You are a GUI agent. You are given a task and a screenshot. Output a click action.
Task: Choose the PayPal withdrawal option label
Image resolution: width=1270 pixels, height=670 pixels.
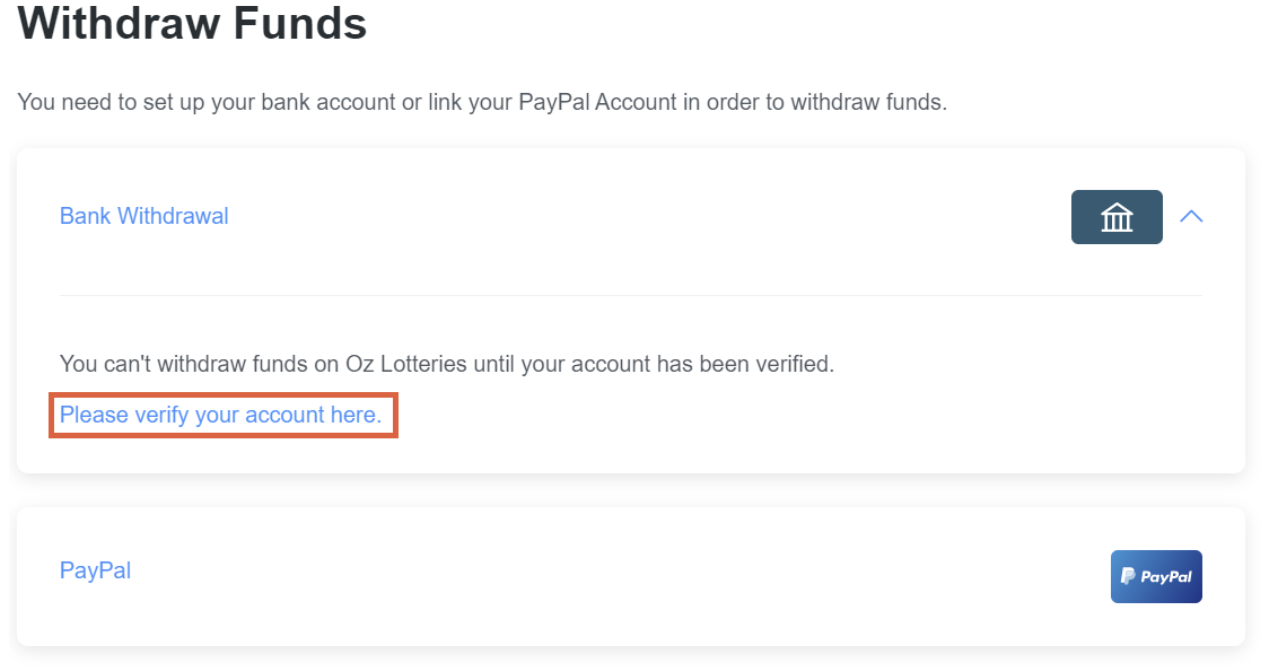tap(95, 571)
